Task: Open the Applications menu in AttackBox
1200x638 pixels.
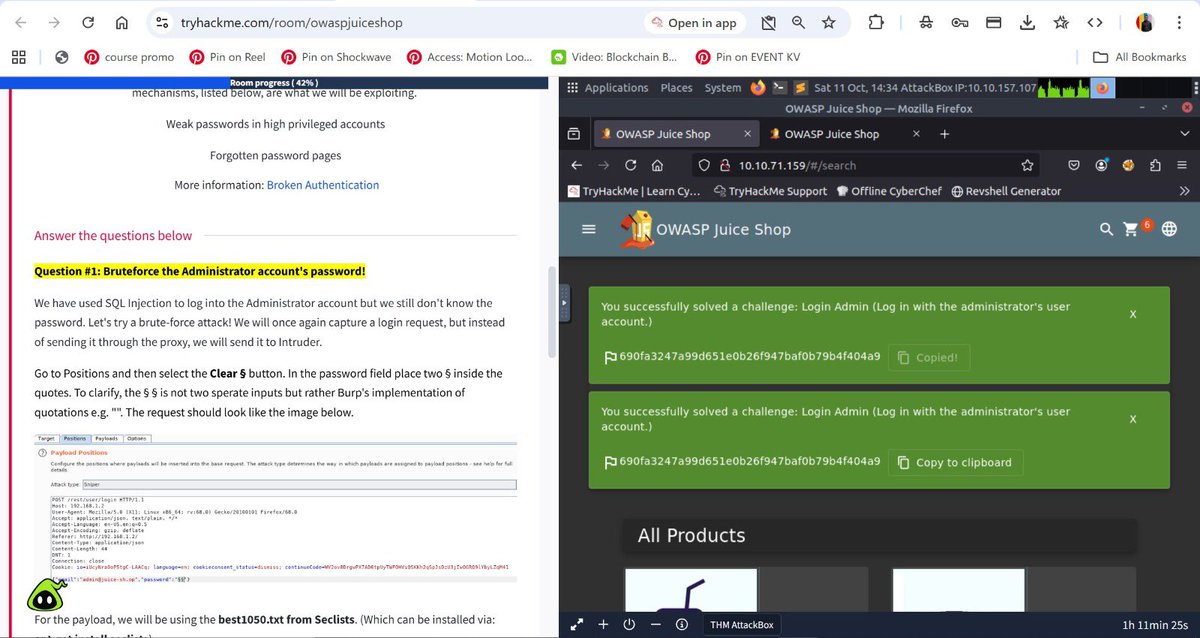Action: click(616, 88)
